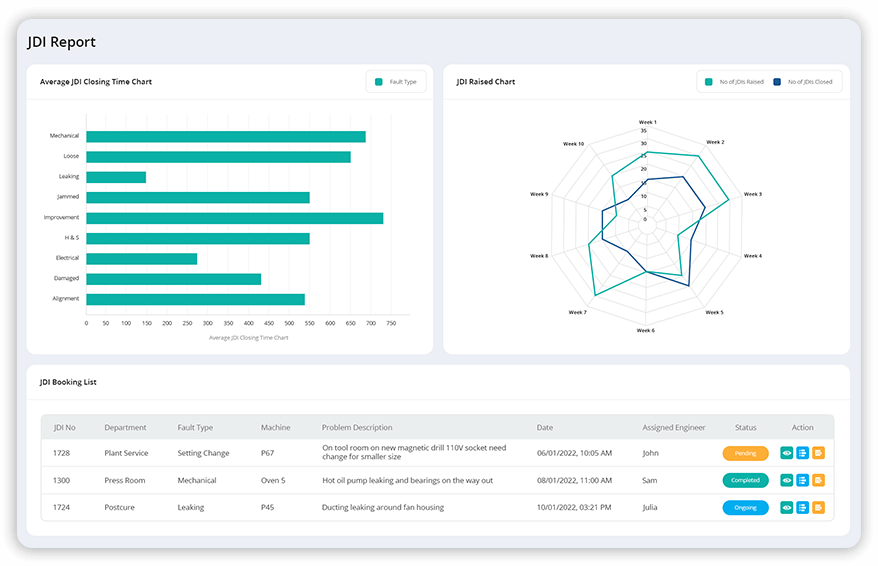The height and width of the screenshot is (566, 878).
Task: Sort table by the JDI No column header
Action: coord(64,427)
